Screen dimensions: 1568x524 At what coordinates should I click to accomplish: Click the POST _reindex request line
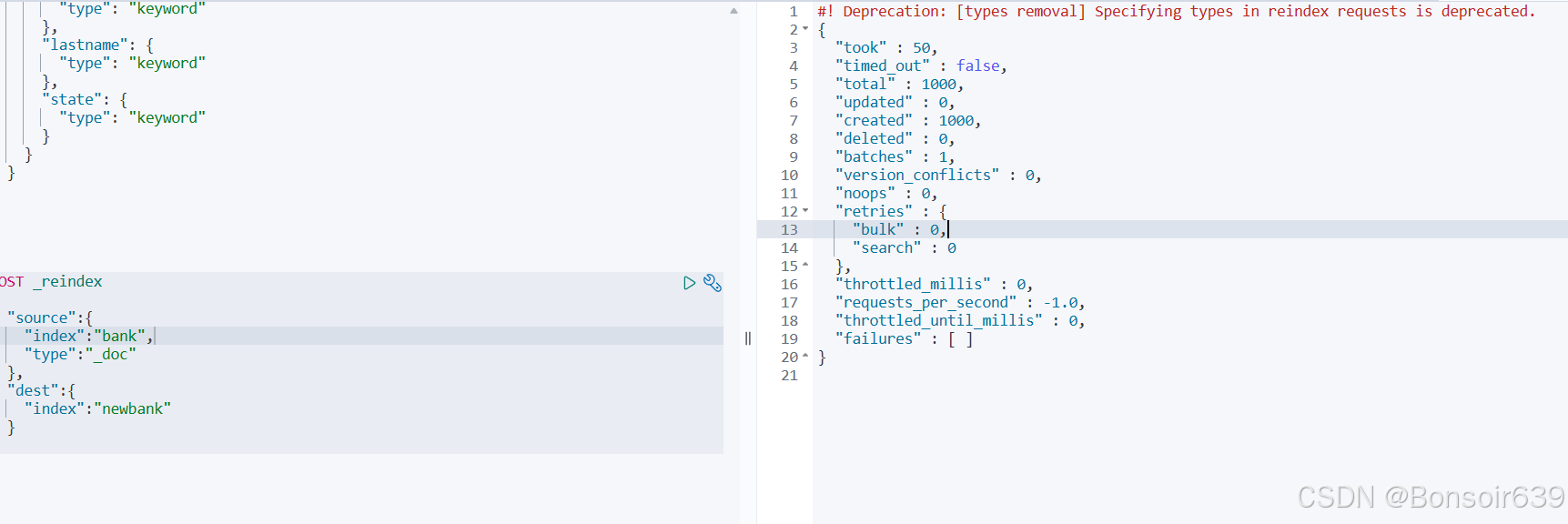pos(51,281)
